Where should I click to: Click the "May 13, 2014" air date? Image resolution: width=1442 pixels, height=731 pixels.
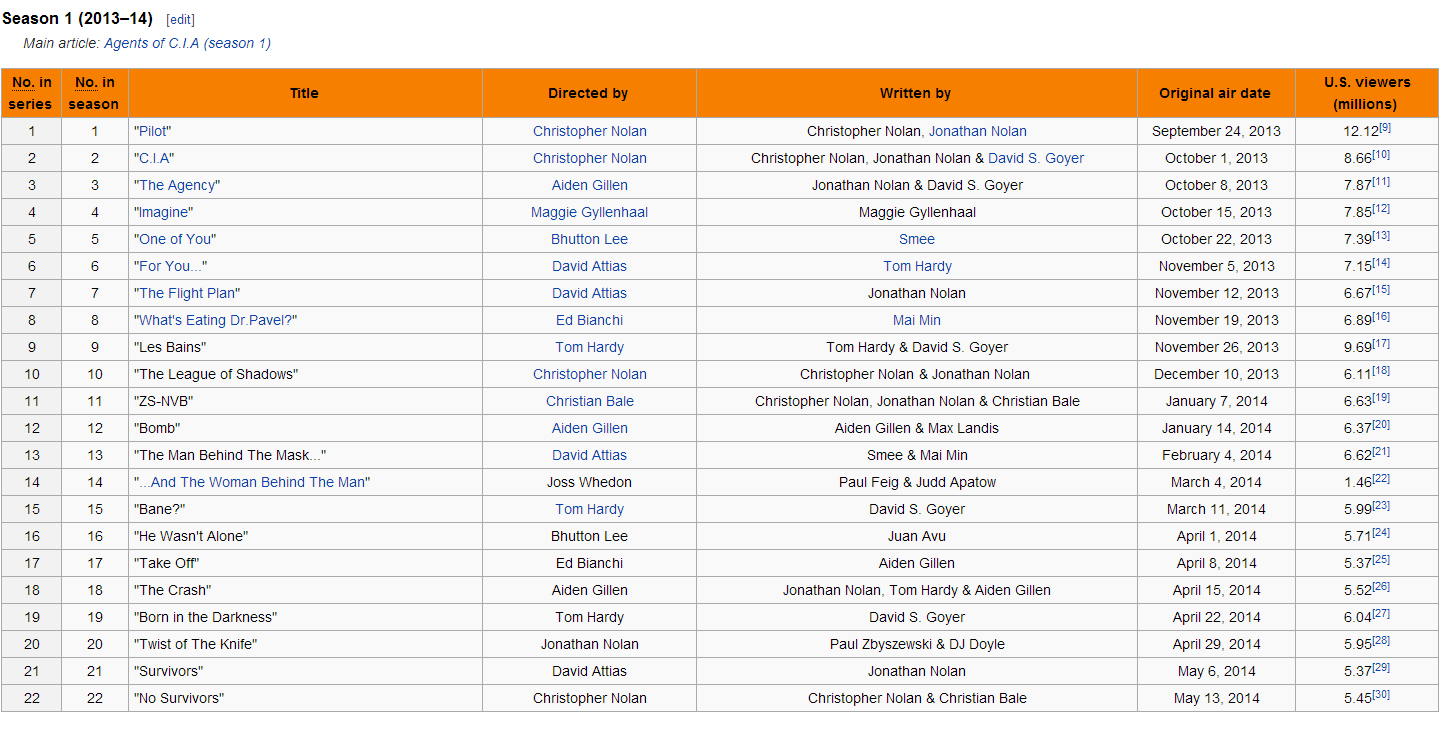point(1216,698)
